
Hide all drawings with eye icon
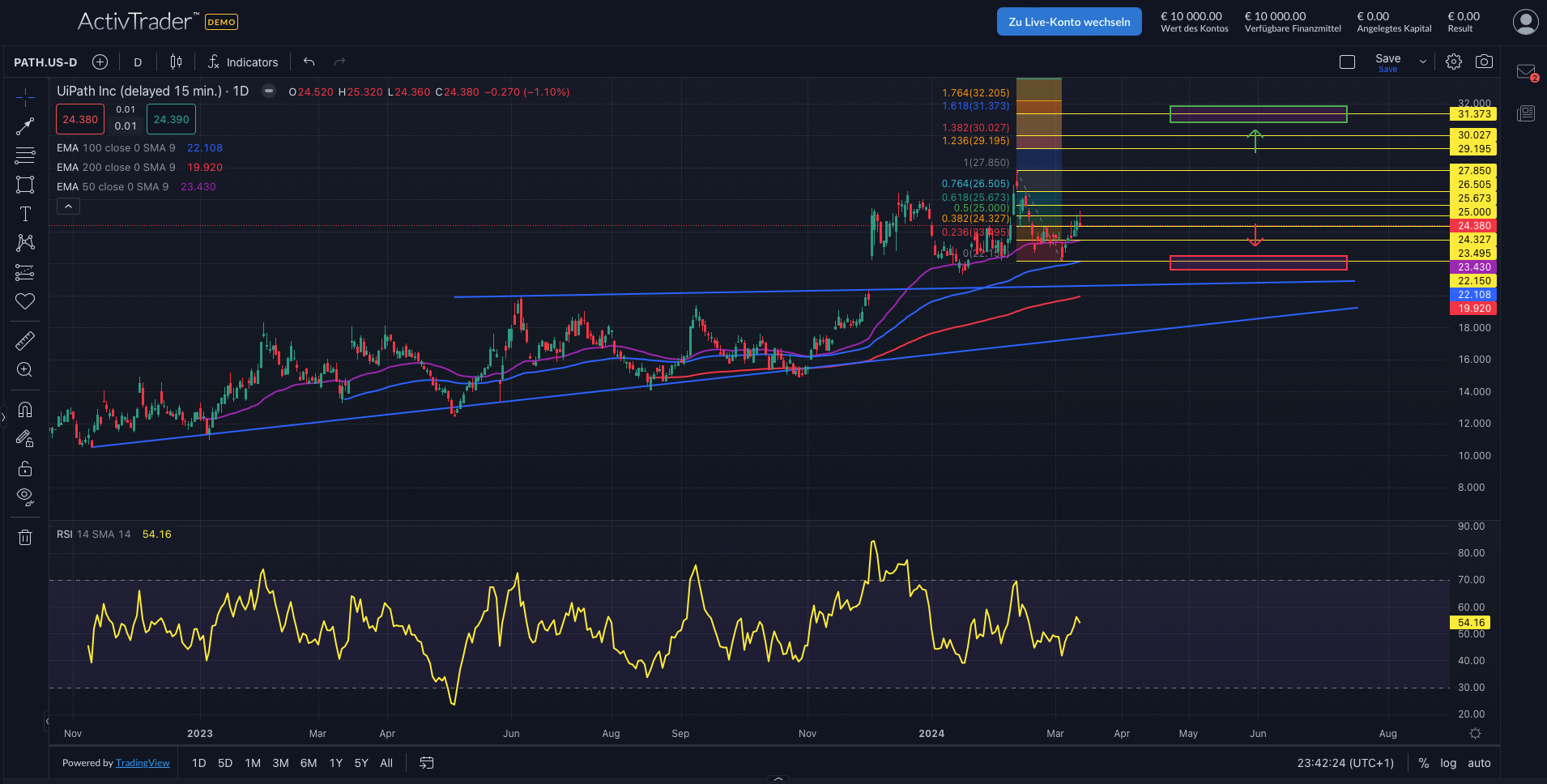point(25,496)
